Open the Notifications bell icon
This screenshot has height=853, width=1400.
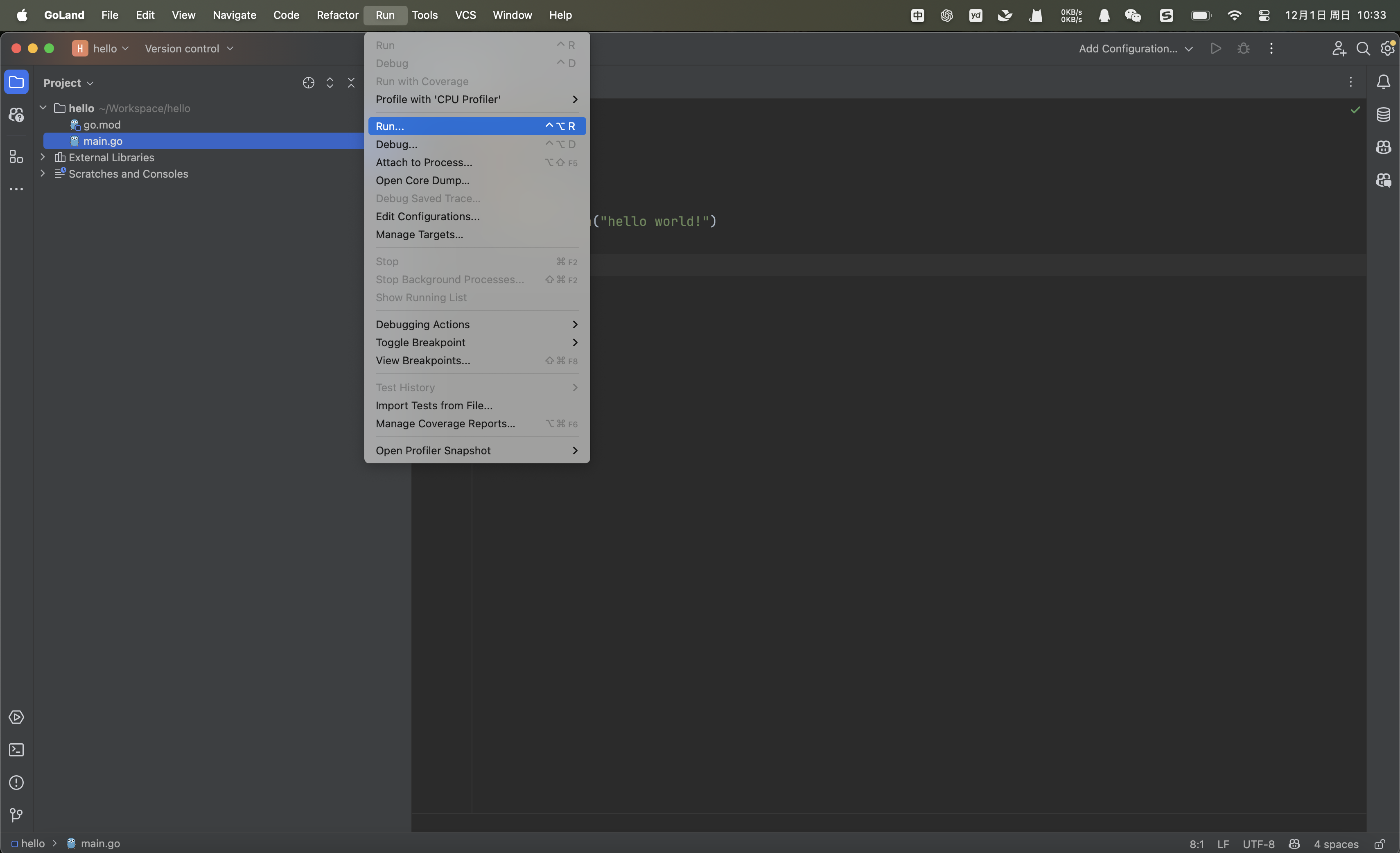point(1383,82)
